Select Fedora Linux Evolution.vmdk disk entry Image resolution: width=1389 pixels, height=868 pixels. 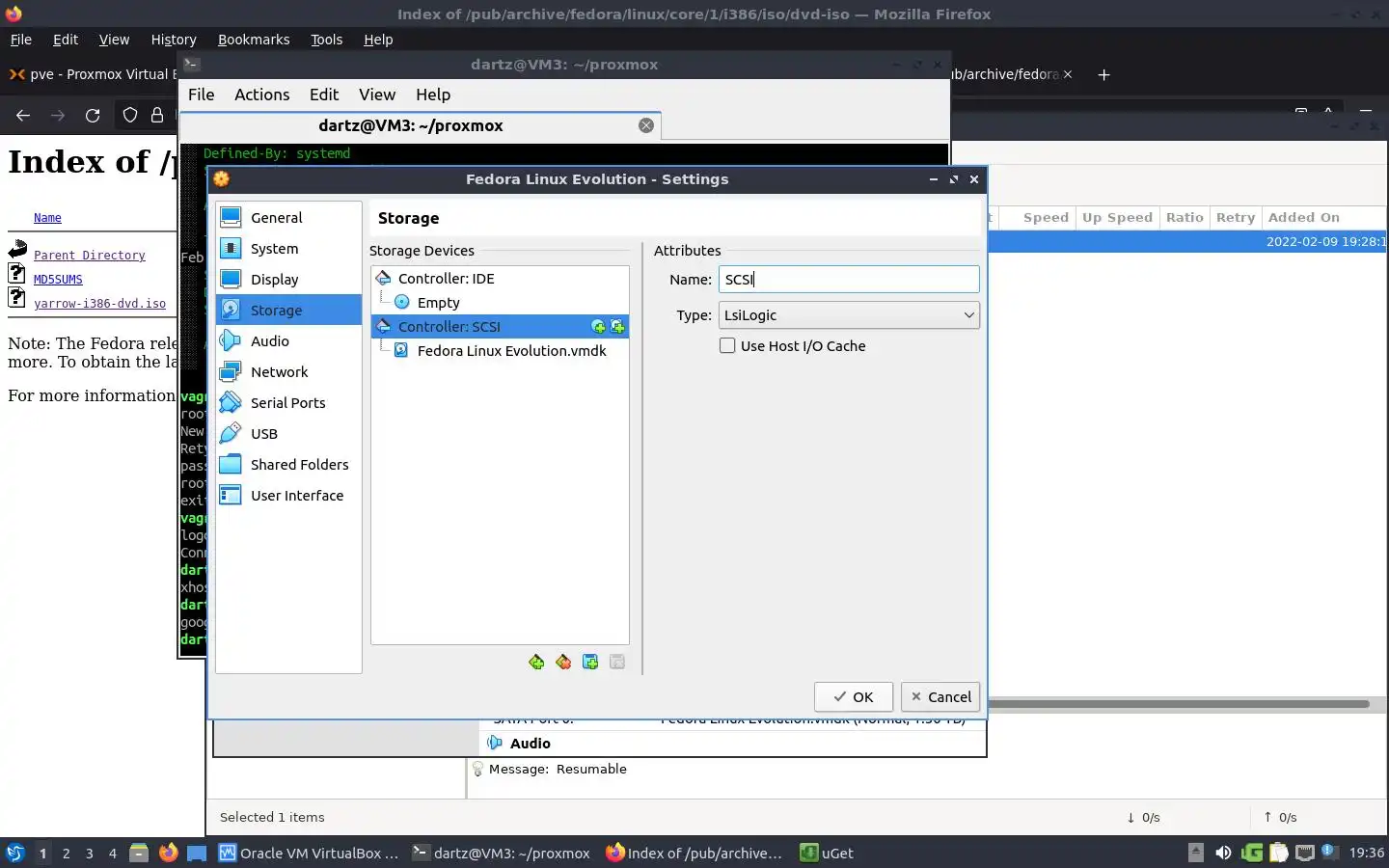500,351
